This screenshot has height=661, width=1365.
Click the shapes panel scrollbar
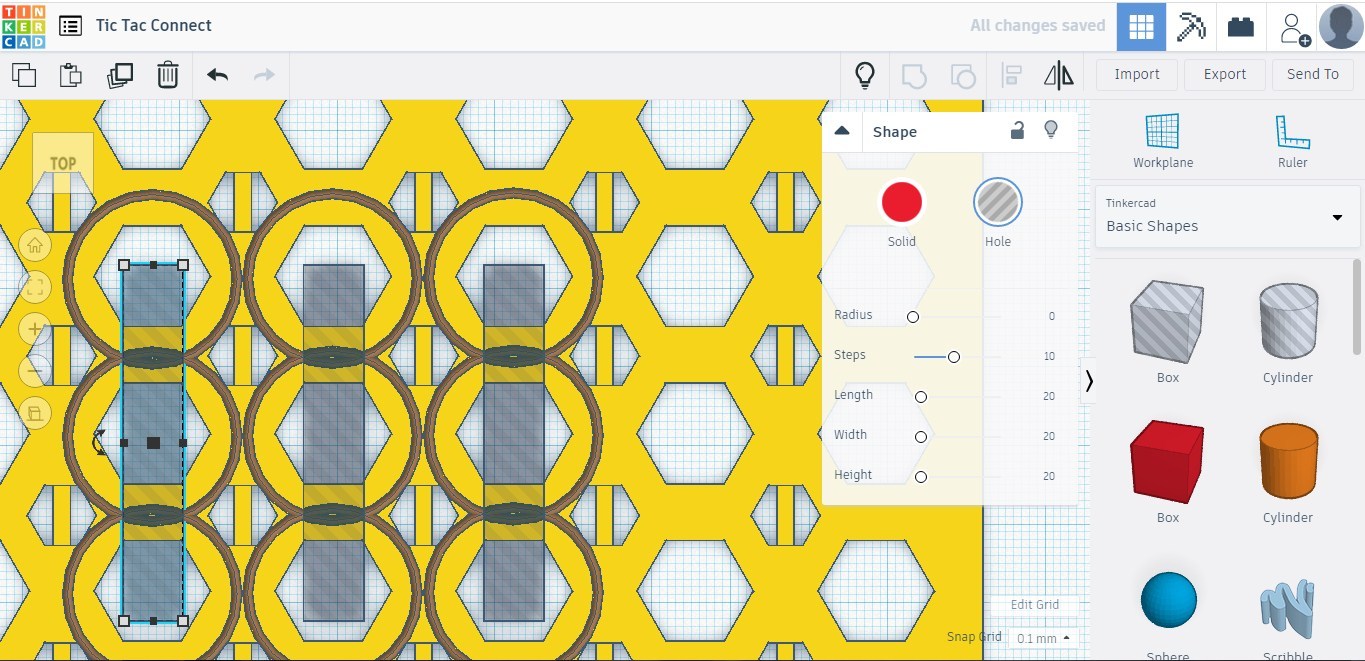pyautogui.click(x=1357, y=306)
